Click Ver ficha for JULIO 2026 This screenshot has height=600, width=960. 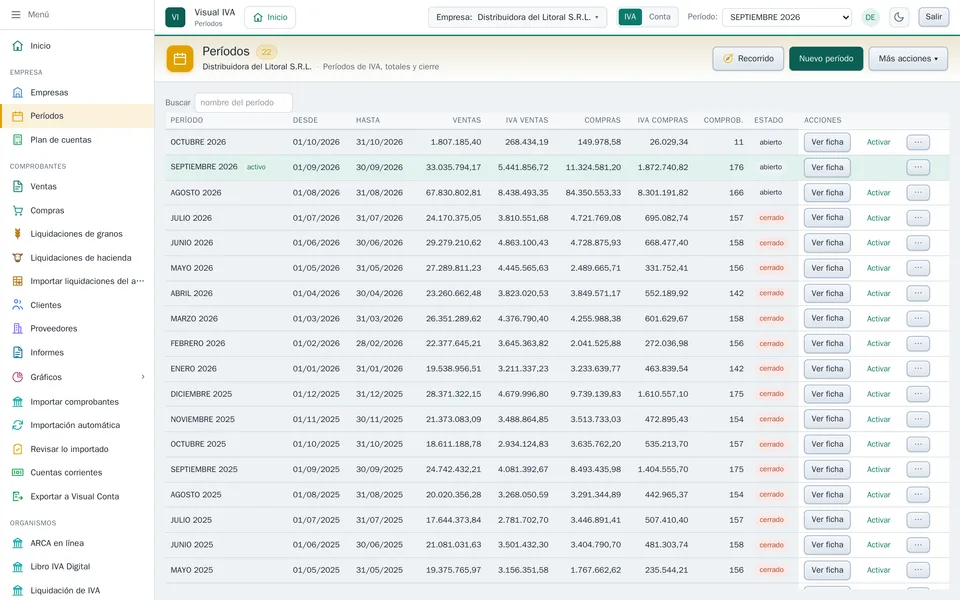coord(827,218)
